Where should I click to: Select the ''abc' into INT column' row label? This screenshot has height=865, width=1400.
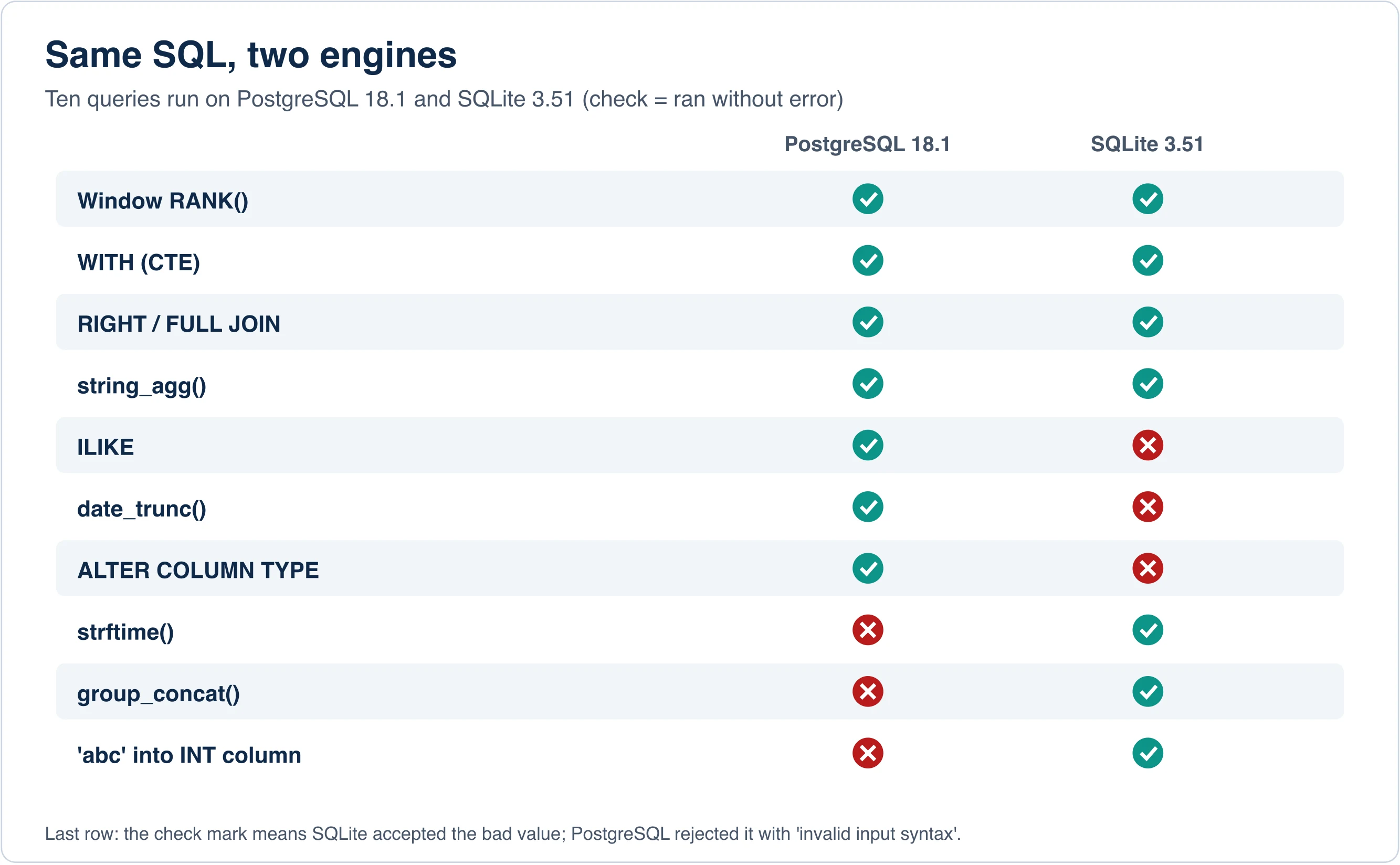point(189,755)
